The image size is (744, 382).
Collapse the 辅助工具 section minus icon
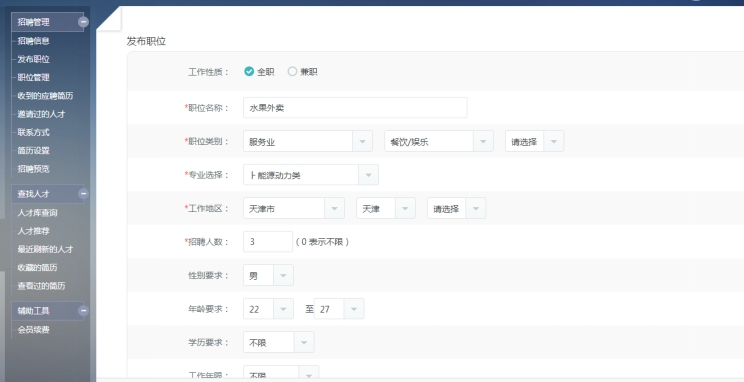tap(83, 311)
